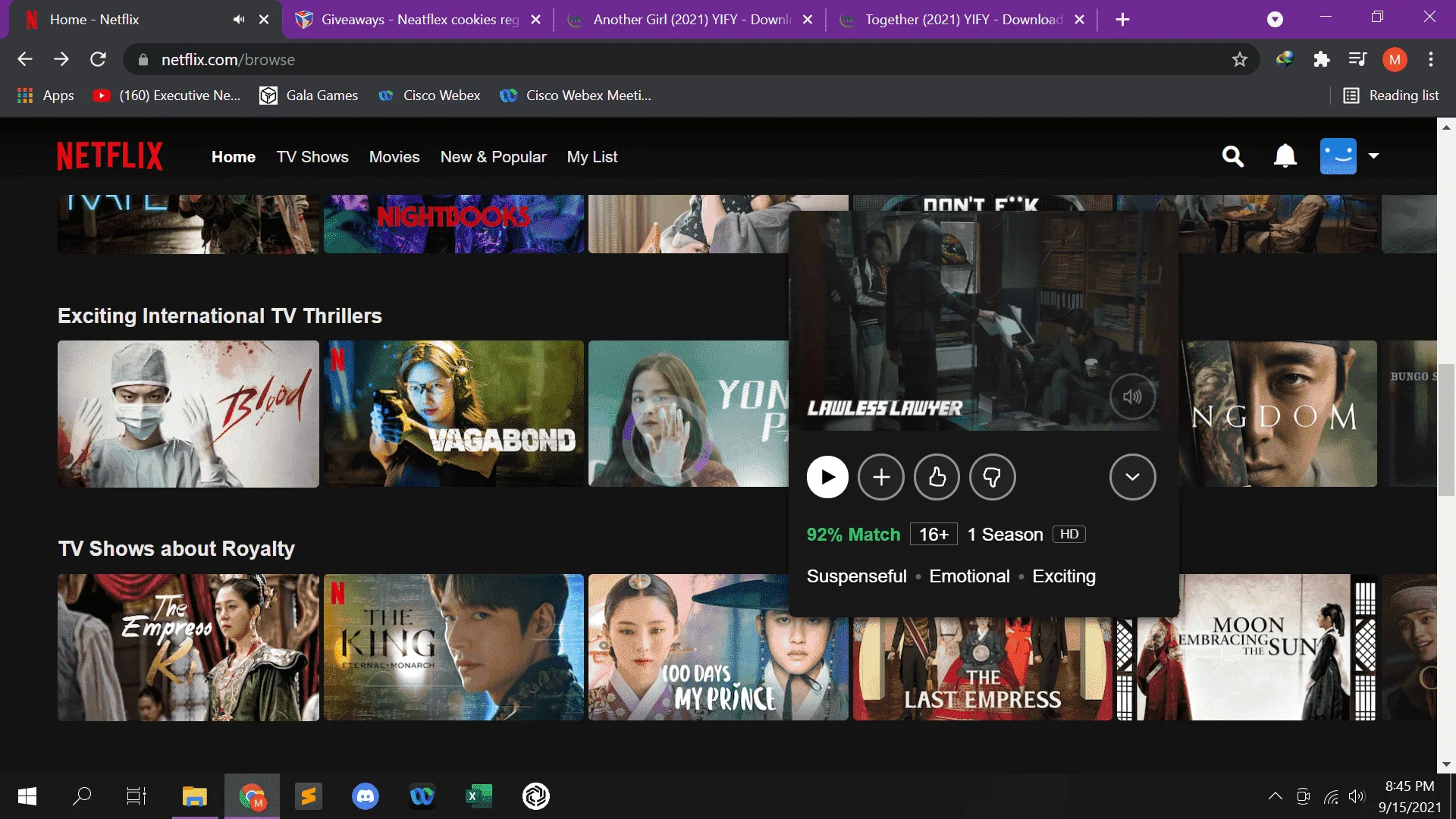Viewport: 1456px width, 819px height.
Task: Mute the Netflix tab audio icon
Action: (239, 20)
